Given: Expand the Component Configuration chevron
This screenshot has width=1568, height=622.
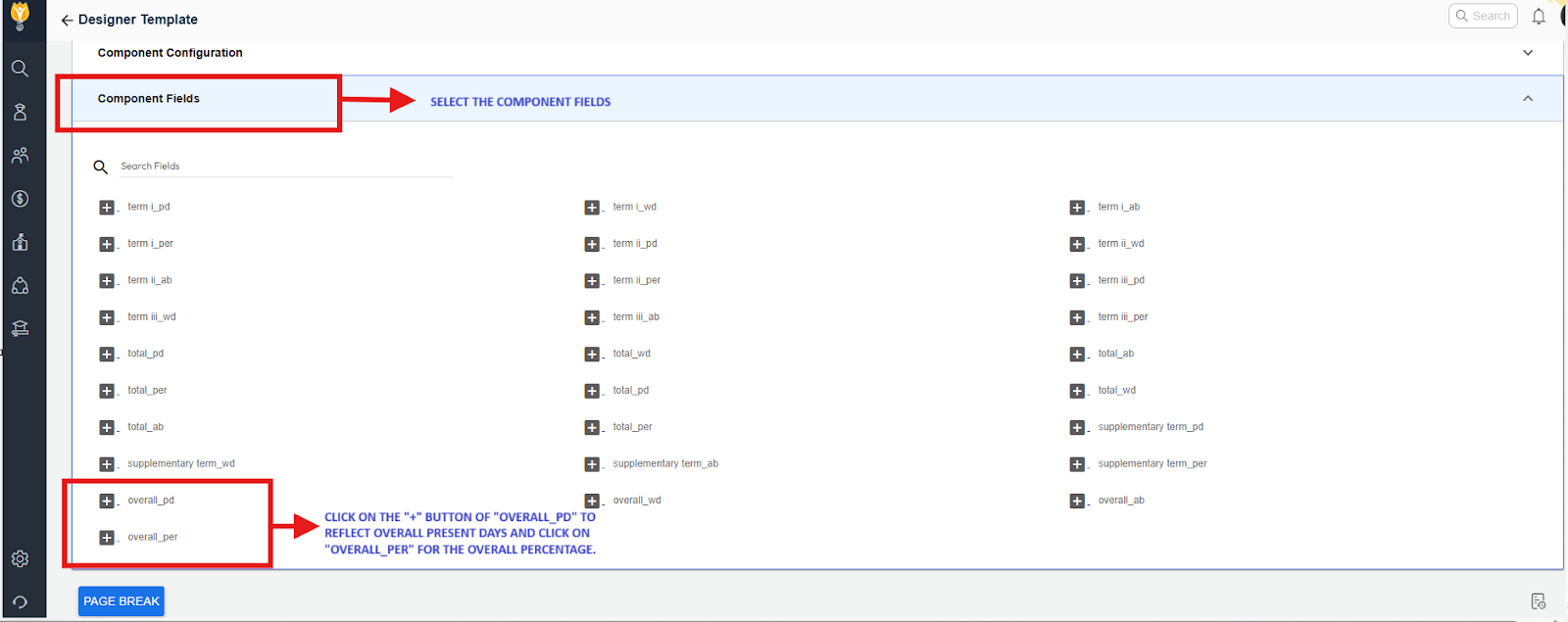Looking at the screenshot, I should point(1527,53).
